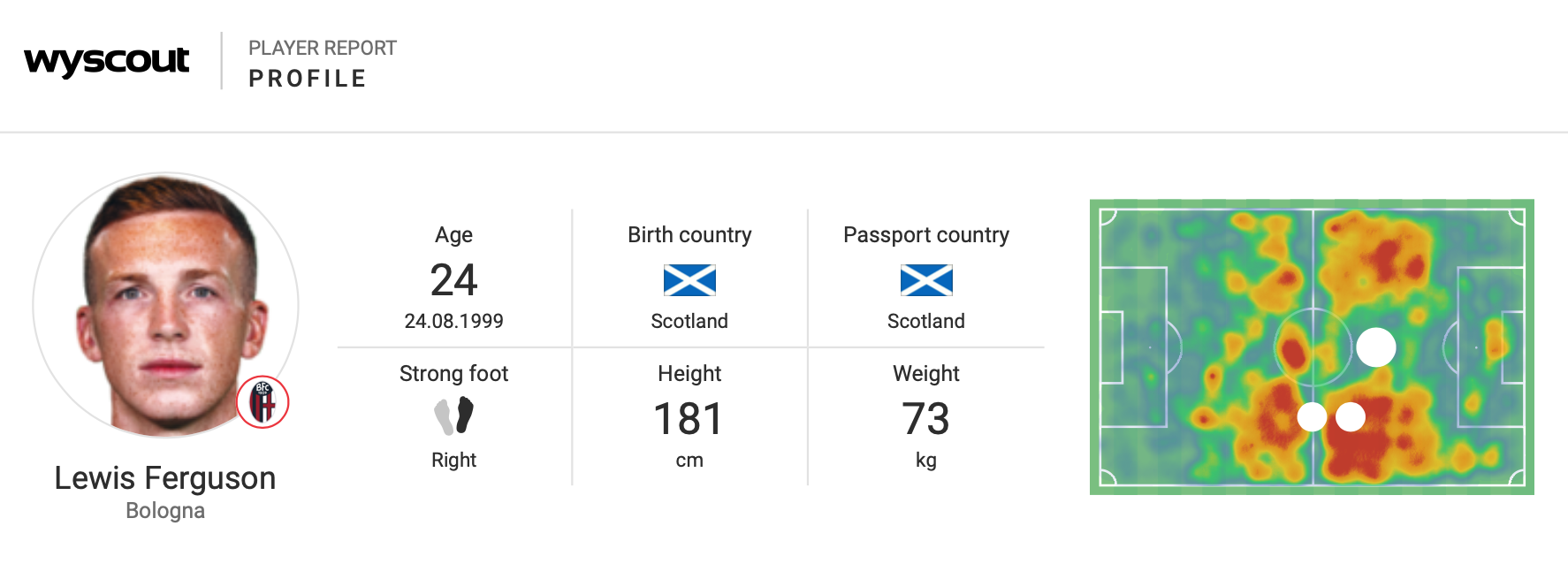Select the PROFILE section heading
1568x564 pixels.
(x=308, y=79)
